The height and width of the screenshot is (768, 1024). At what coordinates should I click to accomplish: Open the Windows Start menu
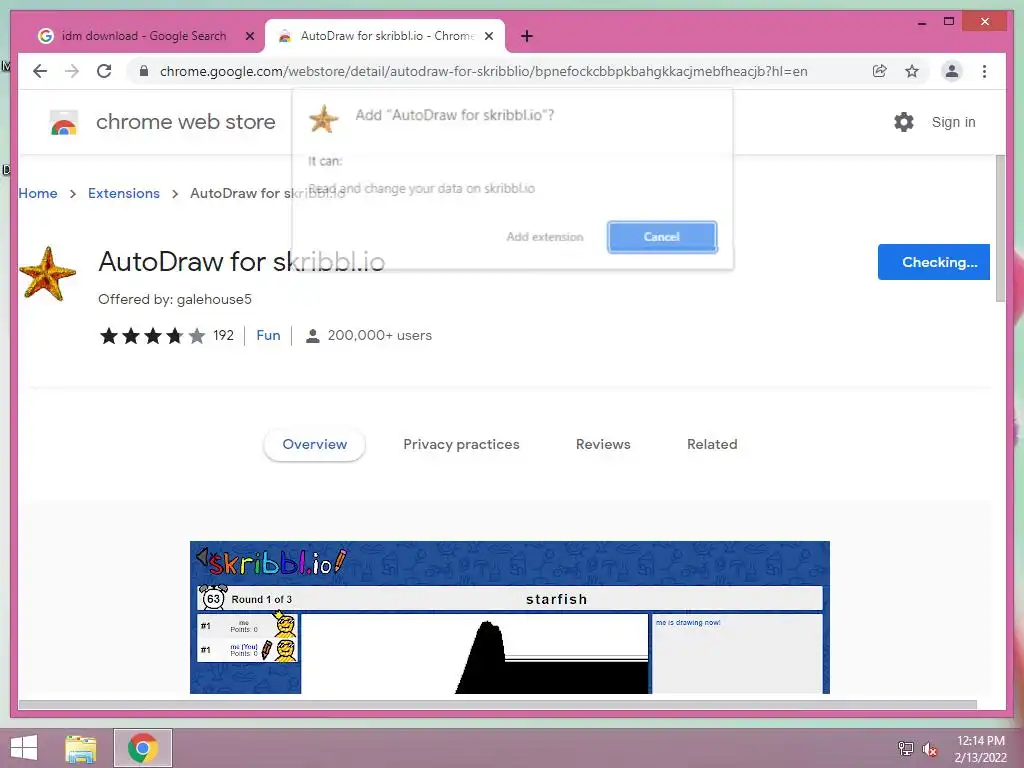24,748
